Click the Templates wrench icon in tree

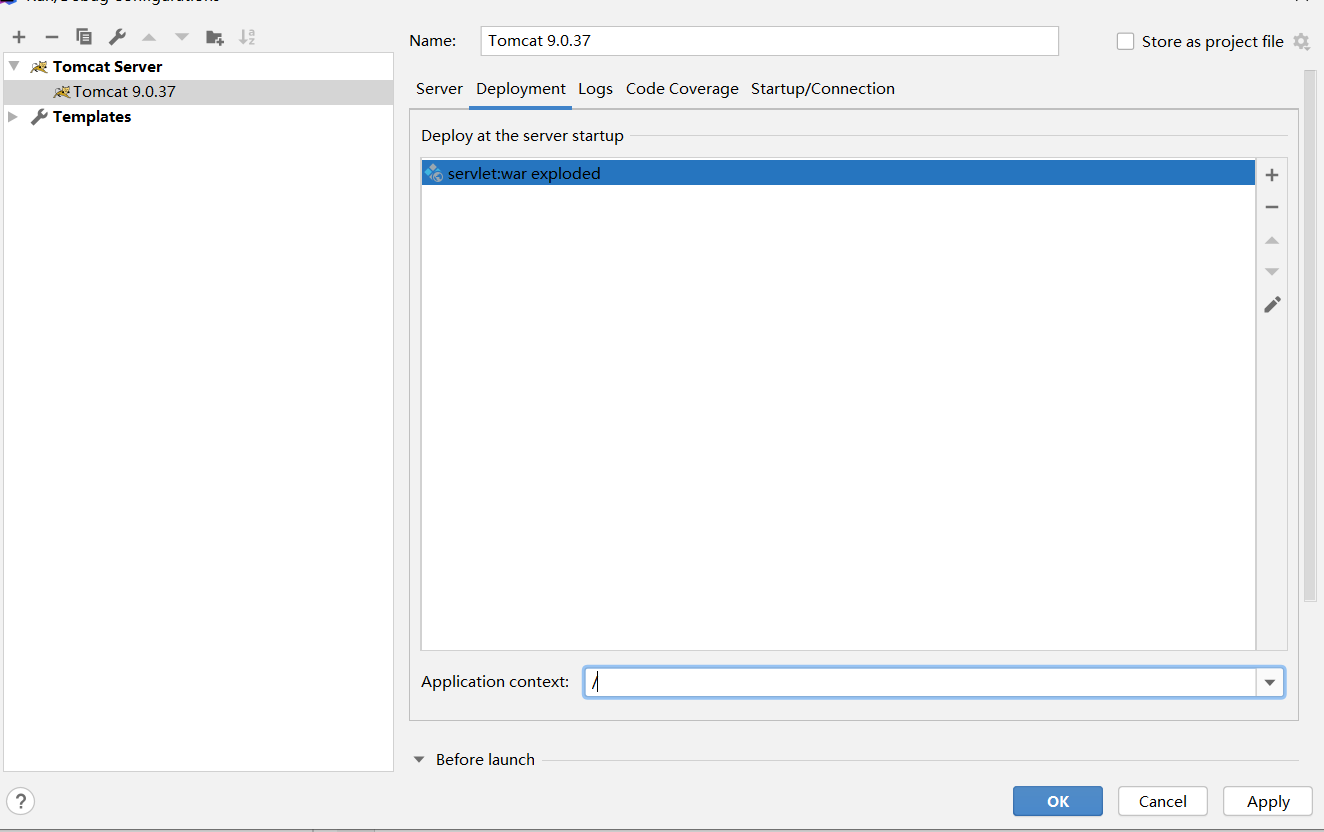(x=39, y=117)
